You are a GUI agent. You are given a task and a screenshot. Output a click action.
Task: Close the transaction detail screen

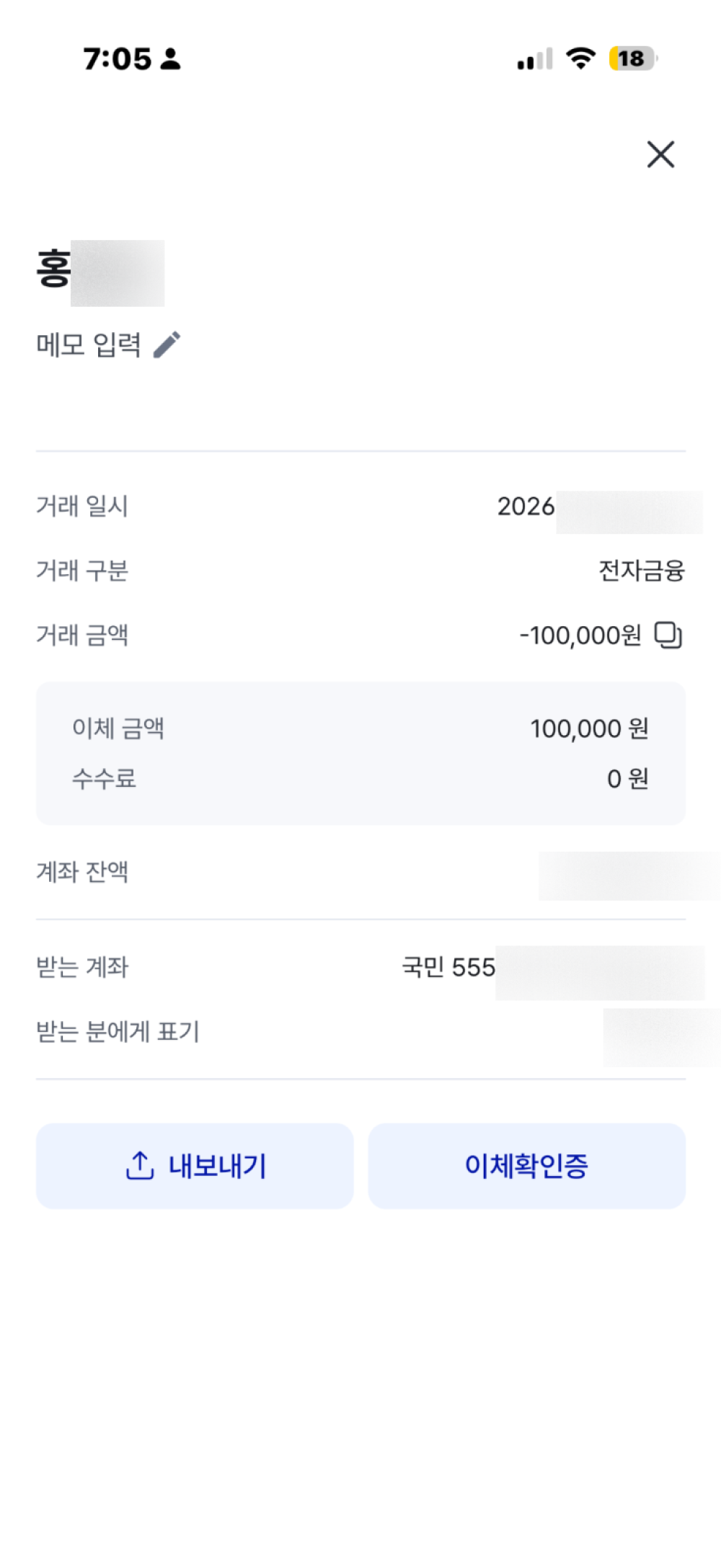pyautogui.click(x=660, y=154)
